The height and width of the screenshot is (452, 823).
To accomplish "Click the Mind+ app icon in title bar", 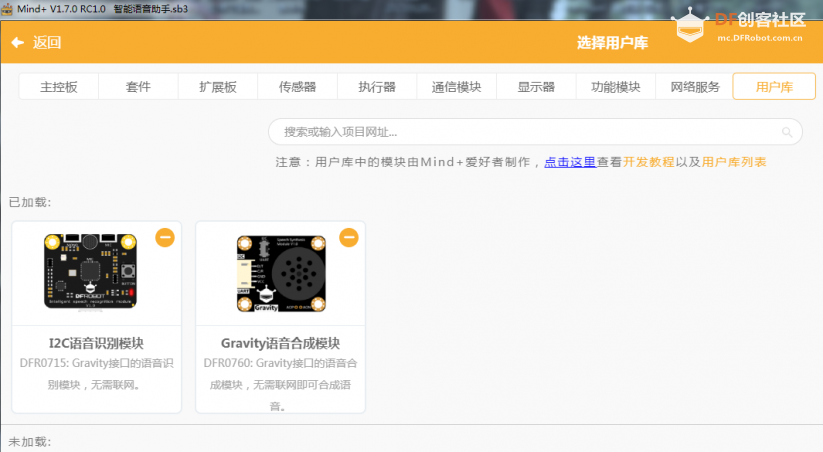I will click(7, 9).
